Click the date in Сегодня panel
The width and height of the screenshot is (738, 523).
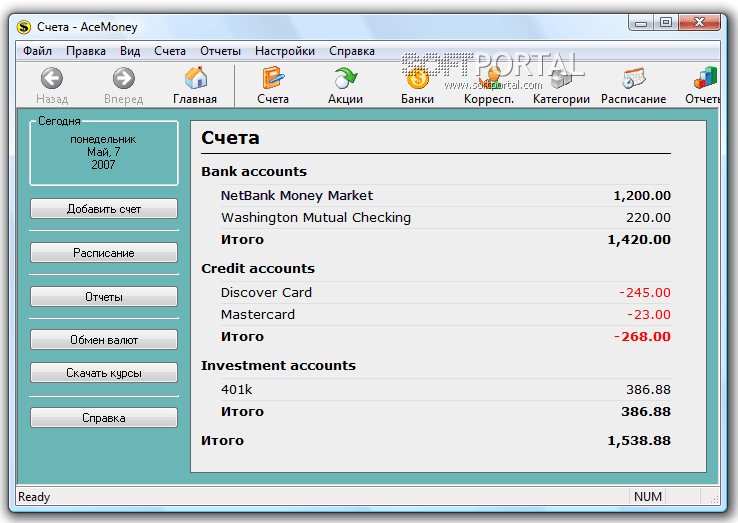(104, 152)
